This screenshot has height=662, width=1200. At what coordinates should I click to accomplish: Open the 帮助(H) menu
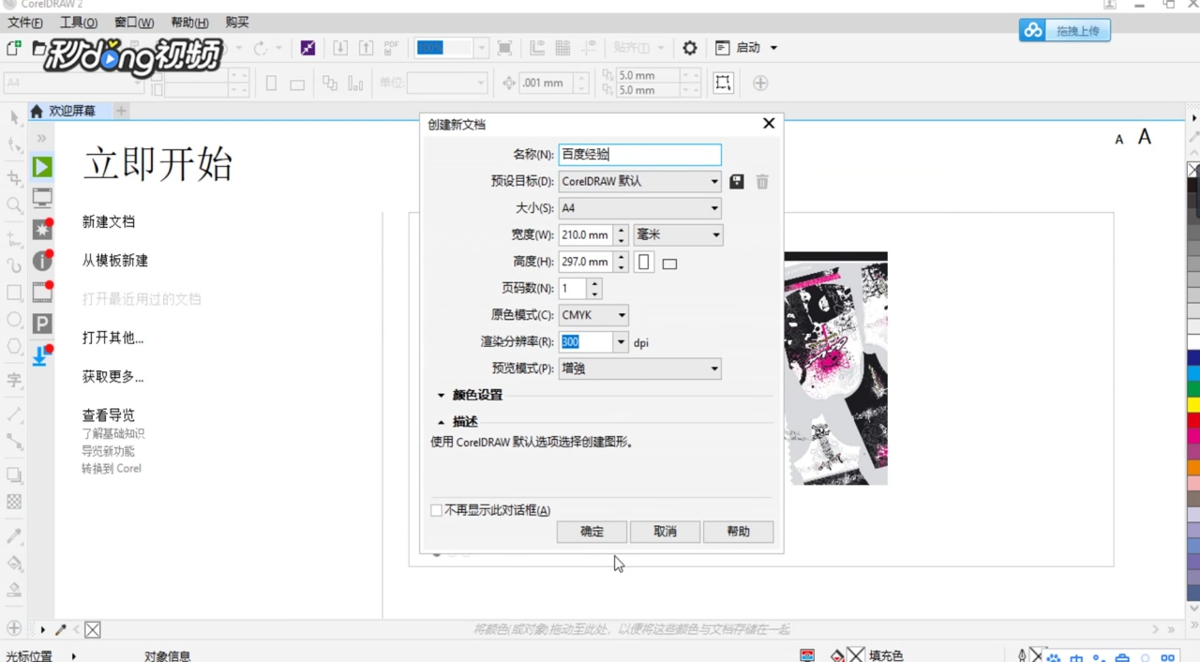tap(190, 22)
